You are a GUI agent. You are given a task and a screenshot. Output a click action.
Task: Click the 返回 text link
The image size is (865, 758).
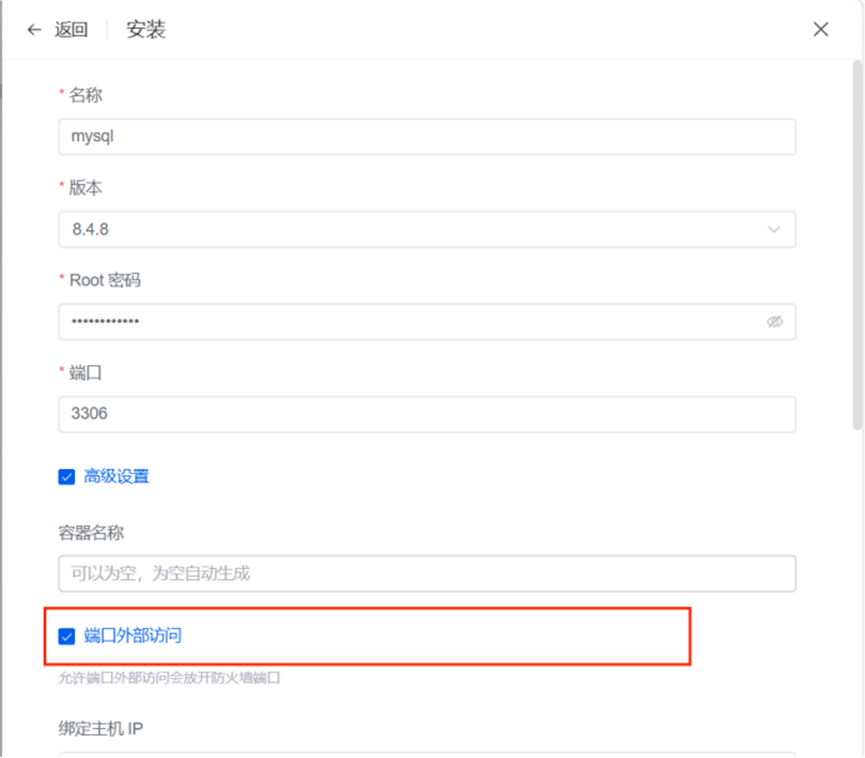coord(71,30)
